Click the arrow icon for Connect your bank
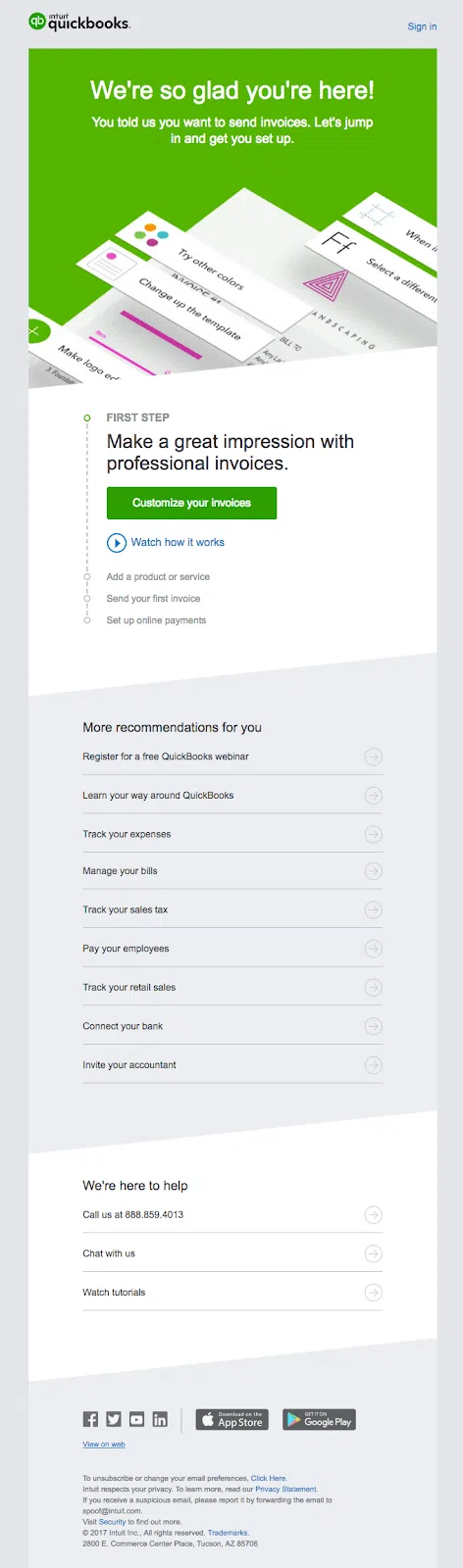Viewport: 463px width, 1568px height. point(373,1026)
